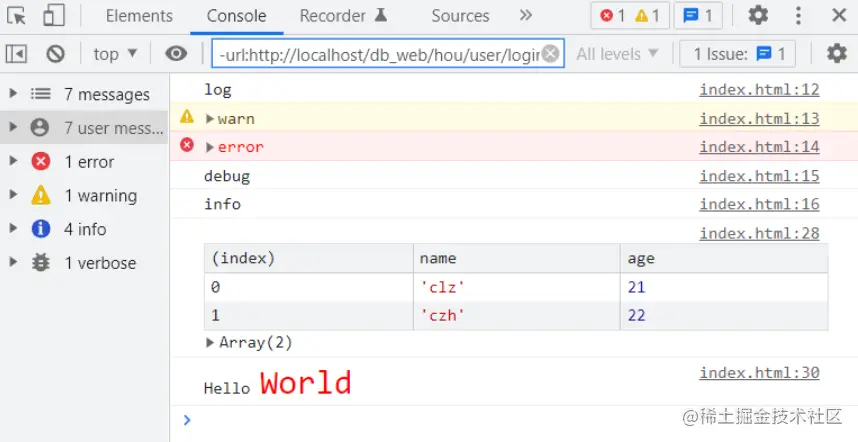Open source link index.html:14

tap(760, 147)
